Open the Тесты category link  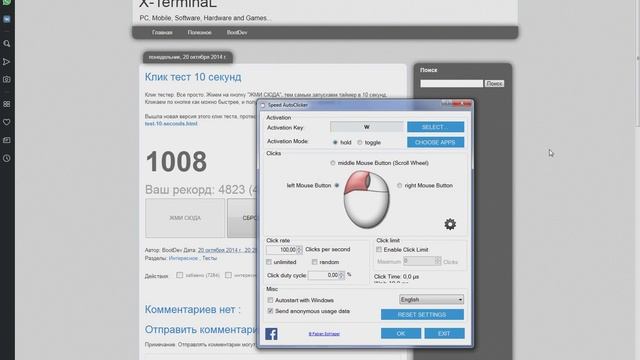coord(210,258)
